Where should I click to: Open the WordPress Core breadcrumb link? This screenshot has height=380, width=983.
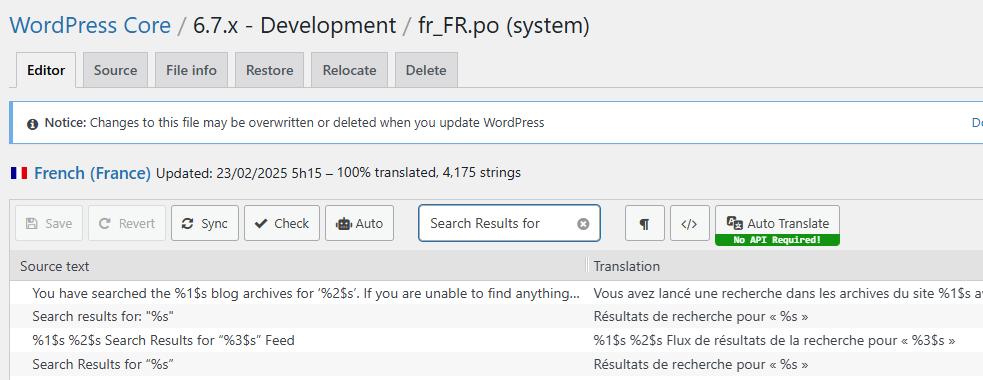click(90, 26)
